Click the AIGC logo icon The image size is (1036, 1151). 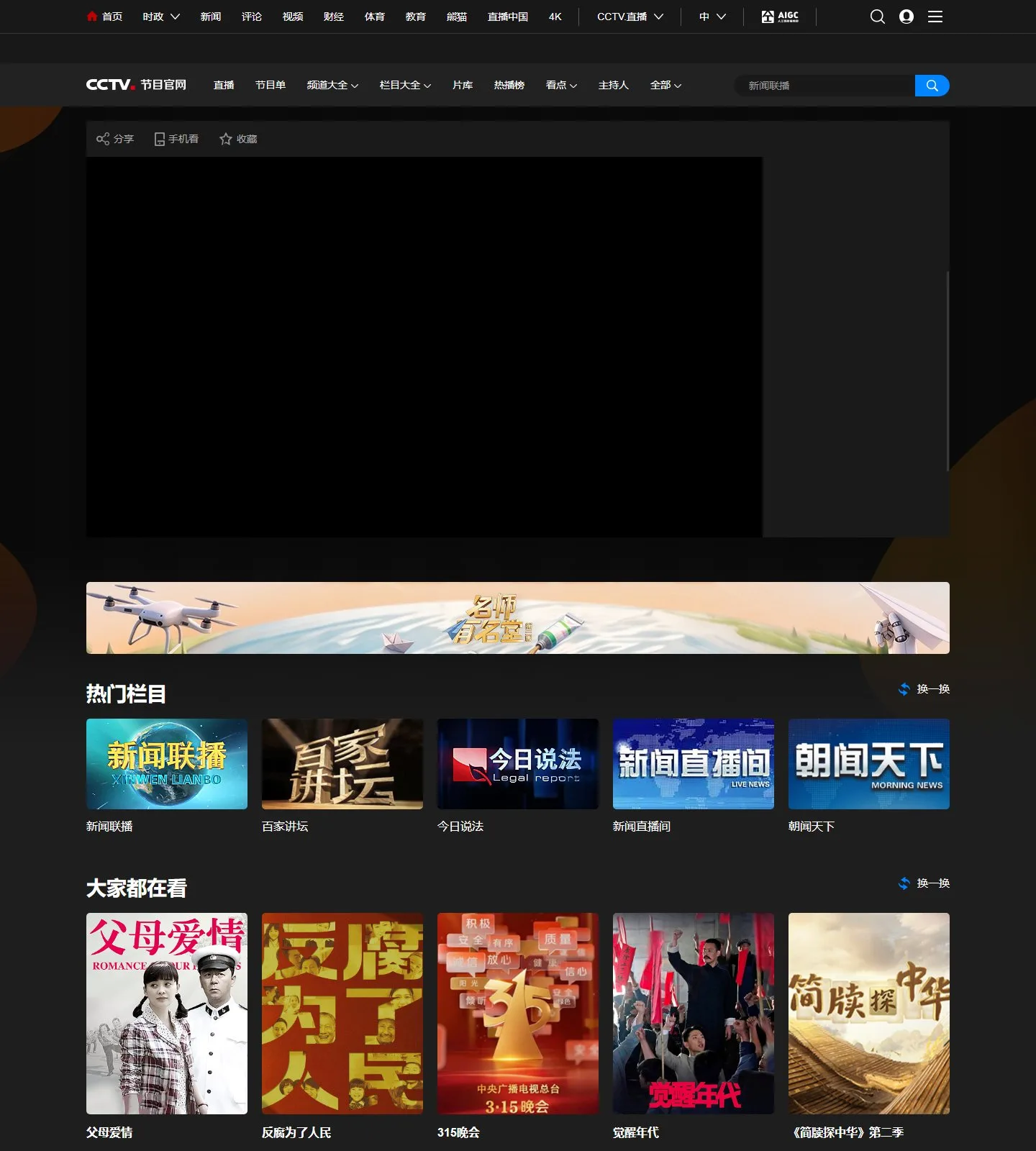(x=780, y=17)
